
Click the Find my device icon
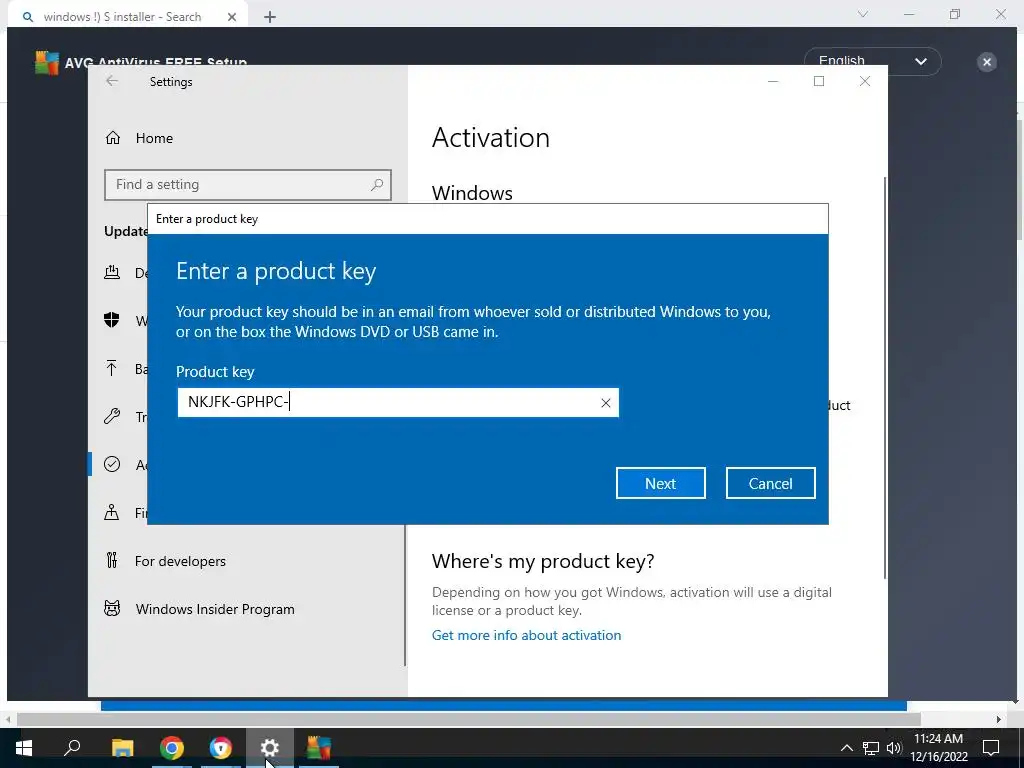(x=112, y=512)
